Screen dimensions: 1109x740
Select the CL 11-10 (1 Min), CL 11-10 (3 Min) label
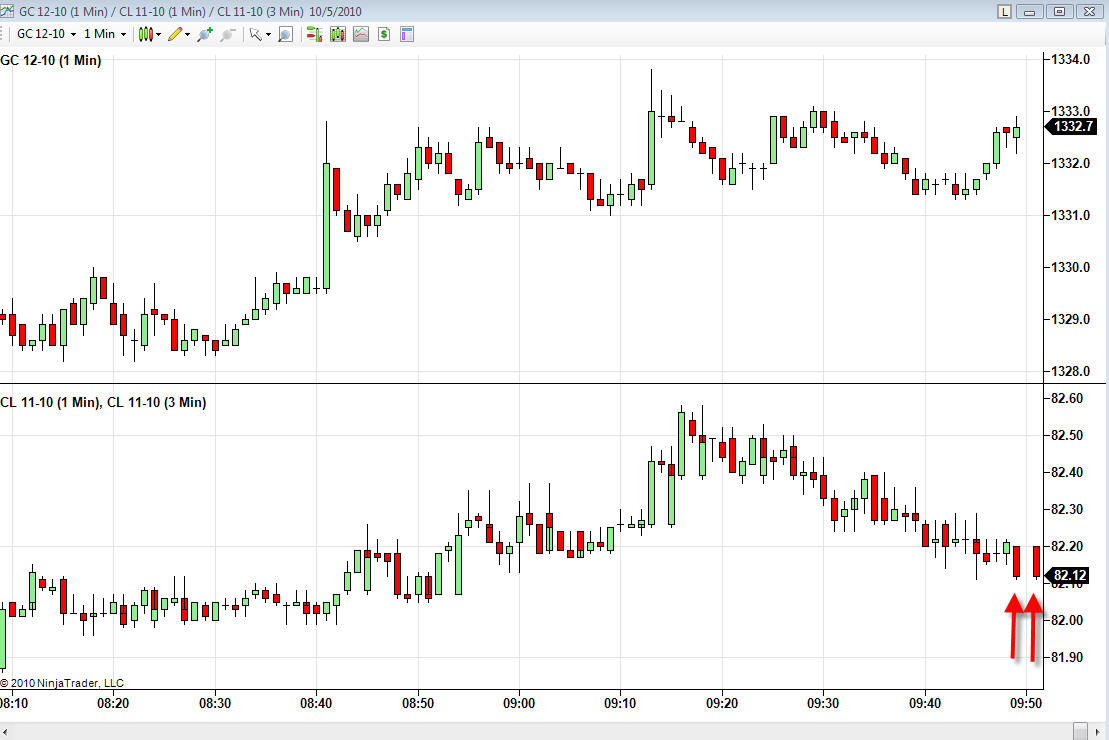(x=103, y=403)
